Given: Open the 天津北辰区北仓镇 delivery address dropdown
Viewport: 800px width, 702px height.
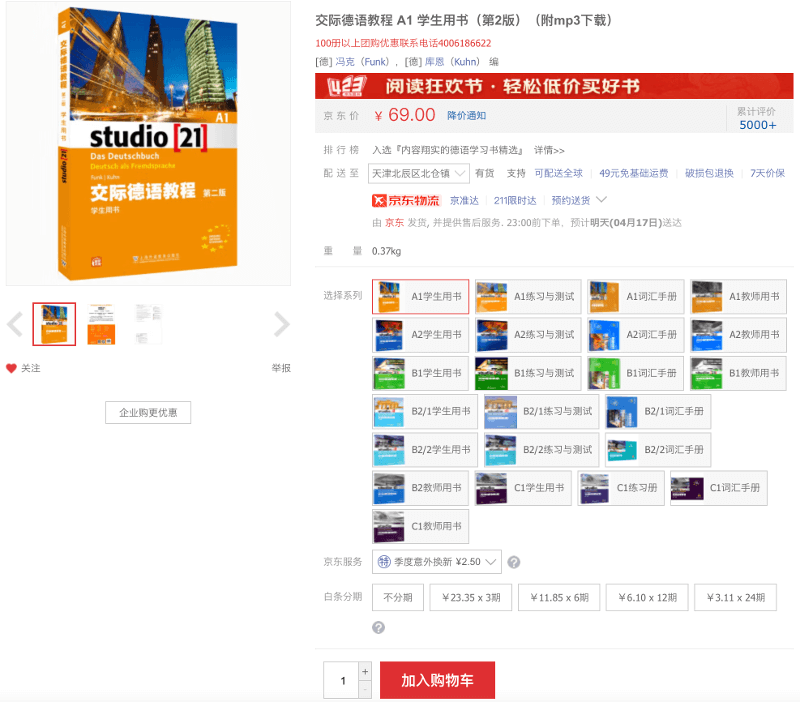Looking at the screenshot, I should pos(418,173).
